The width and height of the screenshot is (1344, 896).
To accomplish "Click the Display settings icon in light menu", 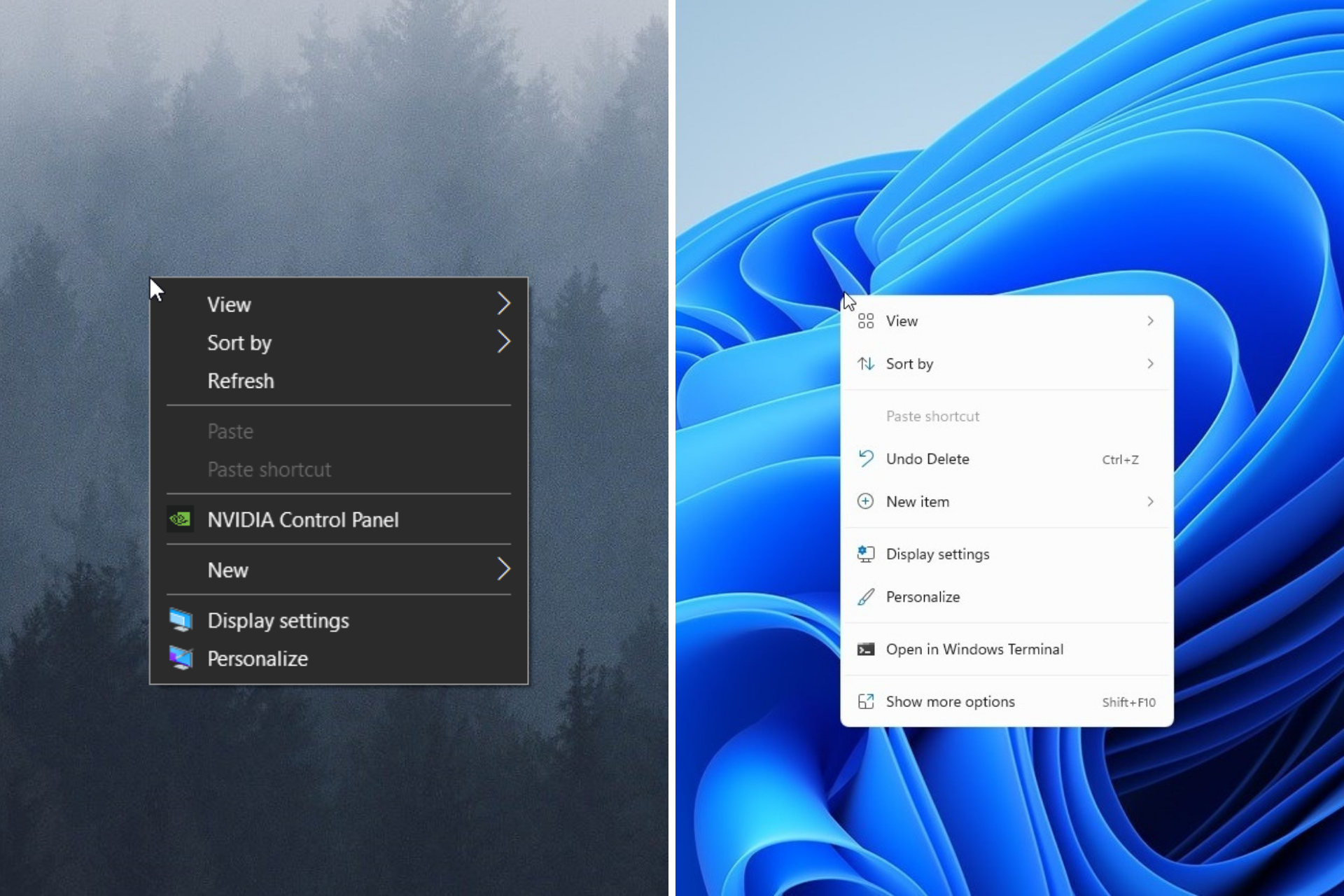I will click(x=866, y=554).
